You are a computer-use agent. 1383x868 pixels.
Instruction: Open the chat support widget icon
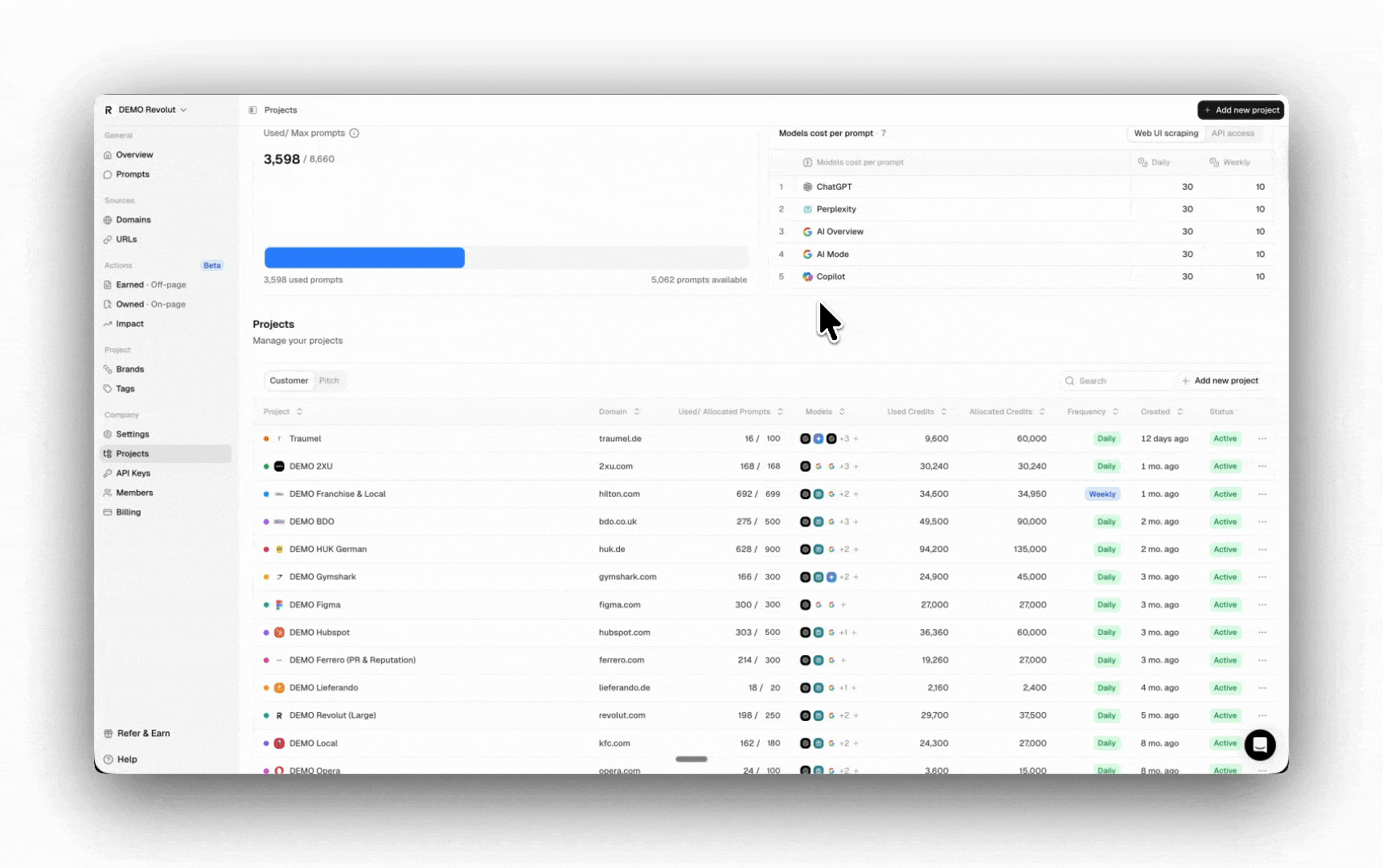(1260, 745)
